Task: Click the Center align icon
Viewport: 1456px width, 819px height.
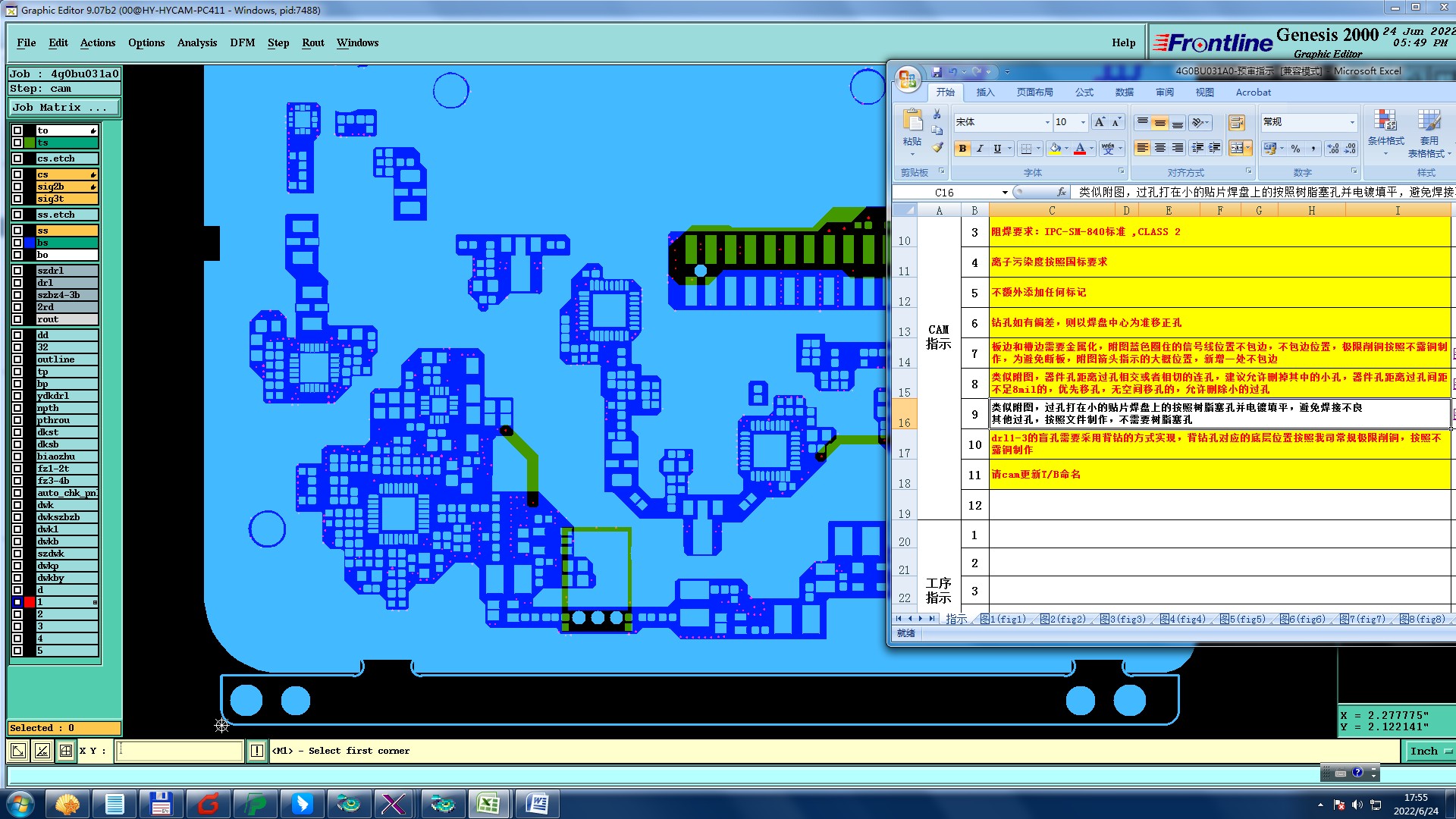Action: coord(1160,149)
